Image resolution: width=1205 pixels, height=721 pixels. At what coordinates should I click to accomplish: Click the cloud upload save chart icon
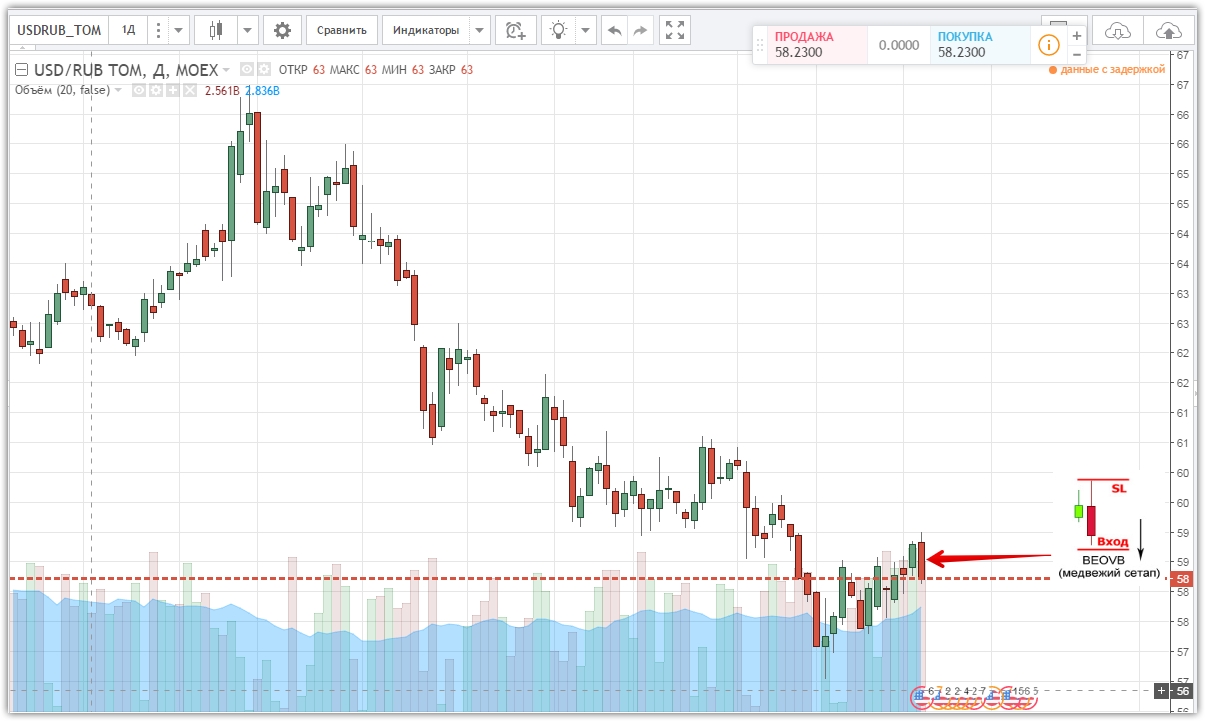1167,31
